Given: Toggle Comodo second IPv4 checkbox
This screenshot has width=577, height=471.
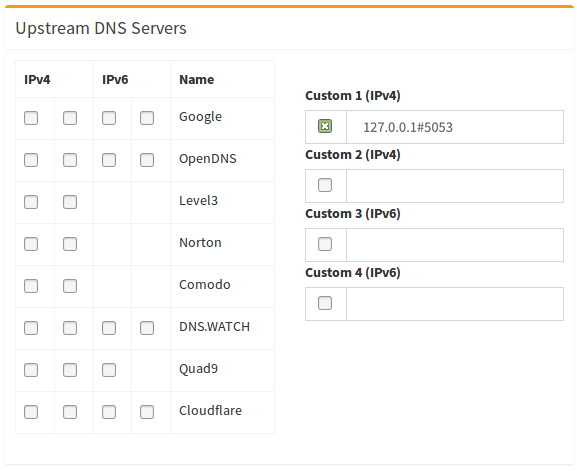Looking at the screenshot, I should point(70,286).
